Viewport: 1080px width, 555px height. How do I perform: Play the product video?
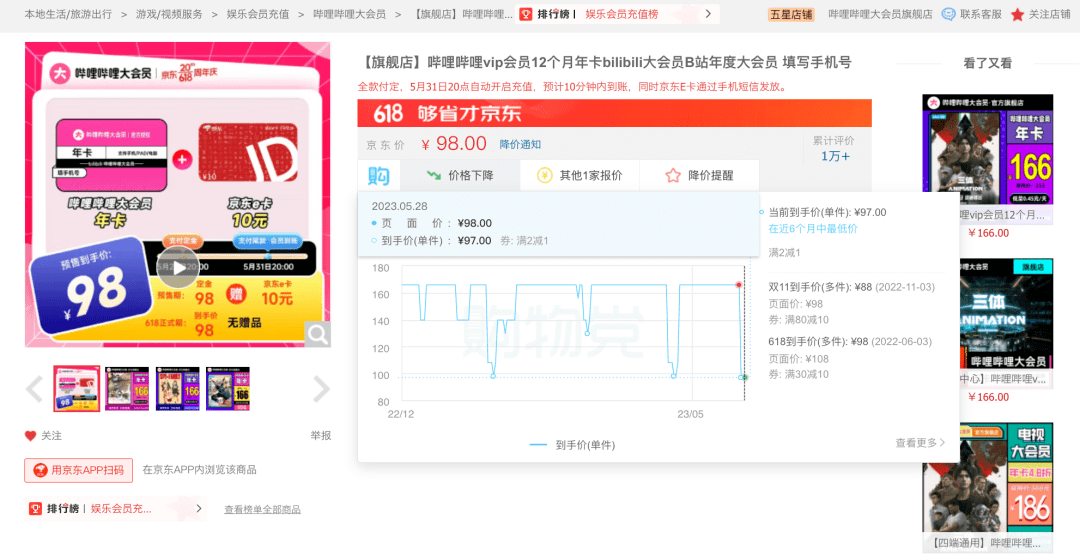(178, 267)
